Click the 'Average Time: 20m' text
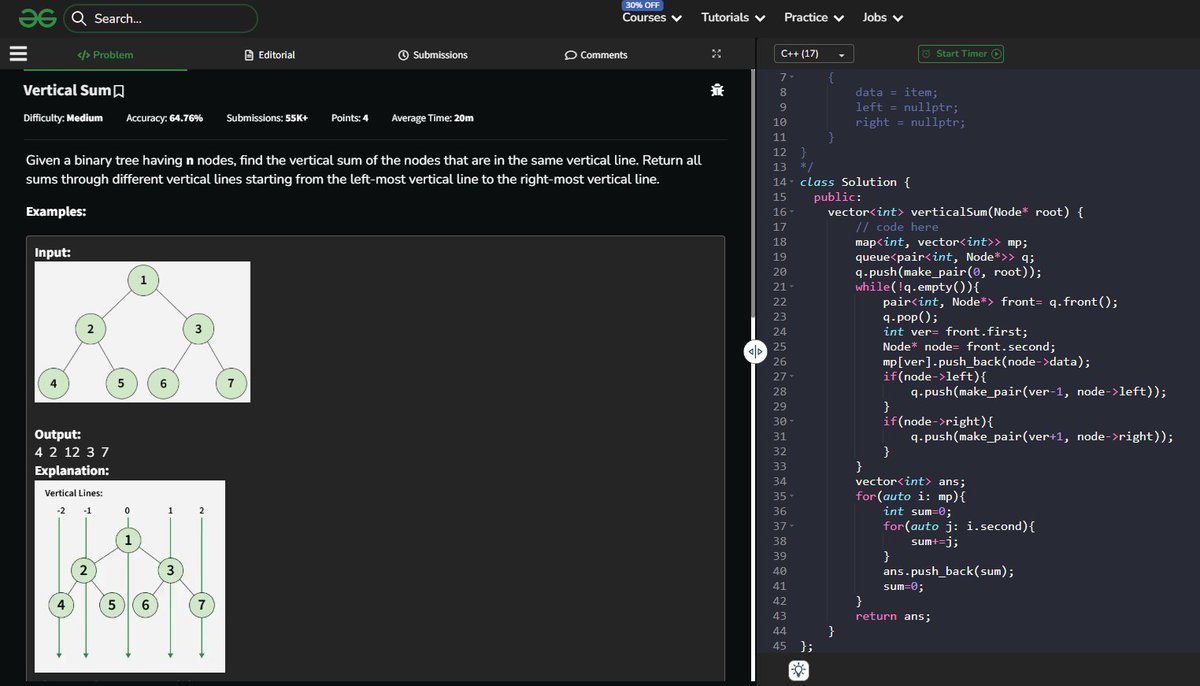 coord(433,118)
